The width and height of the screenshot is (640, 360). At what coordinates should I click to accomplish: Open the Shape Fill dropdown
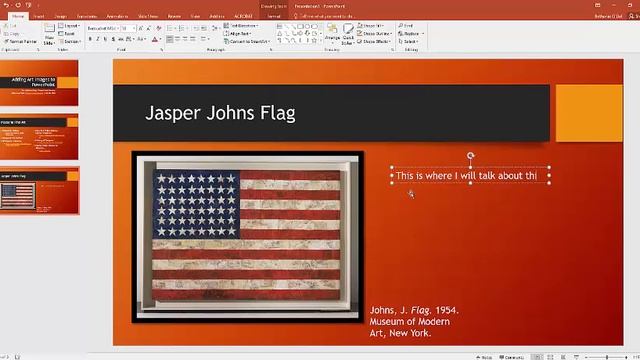tap(370, 26)
